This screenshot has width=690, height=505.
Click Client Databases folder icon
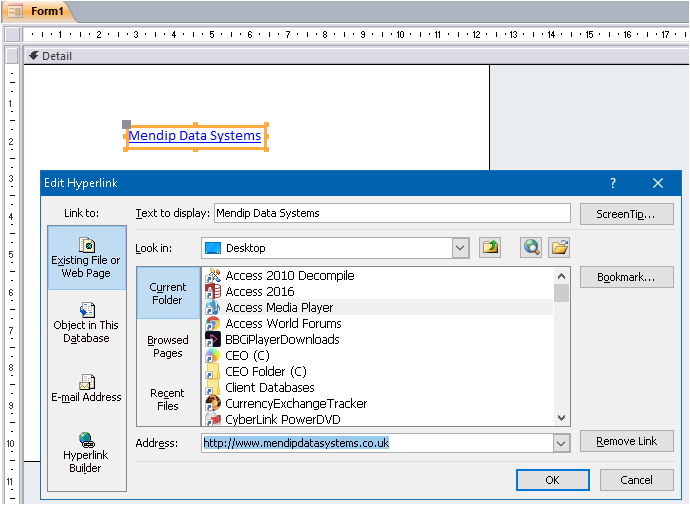[213, 388]
